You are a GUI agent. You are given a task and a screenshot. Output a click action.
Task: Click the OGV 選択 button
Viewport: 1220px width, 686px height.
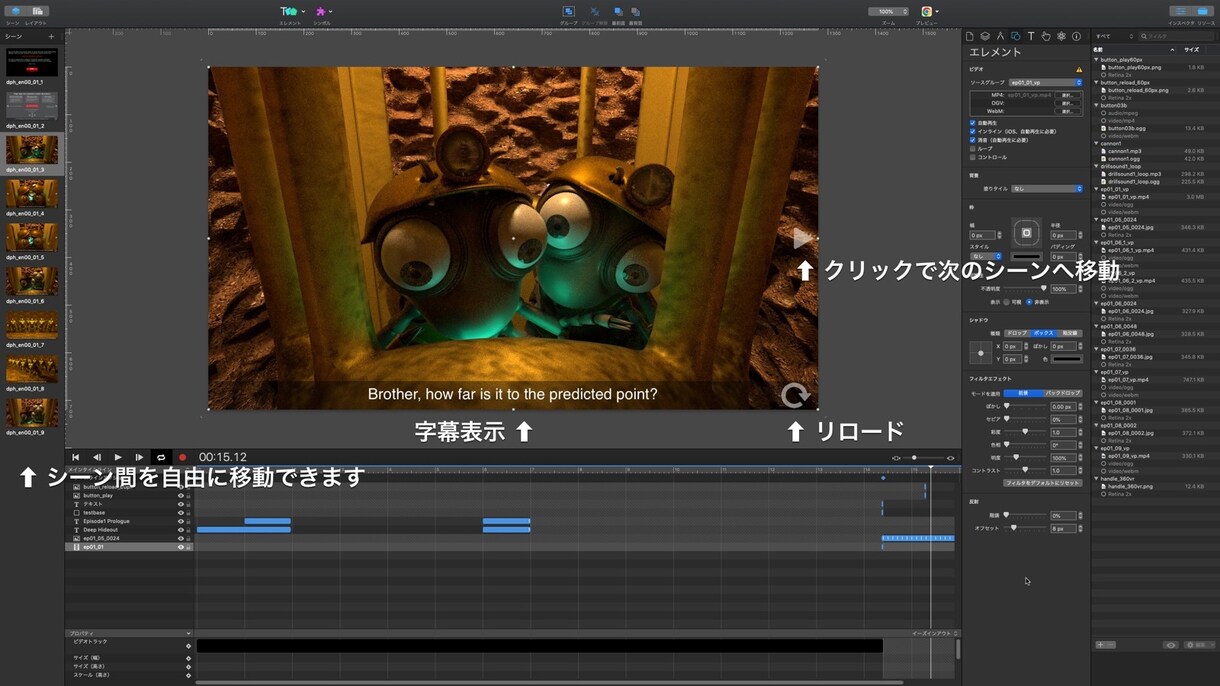[1069, 103]
